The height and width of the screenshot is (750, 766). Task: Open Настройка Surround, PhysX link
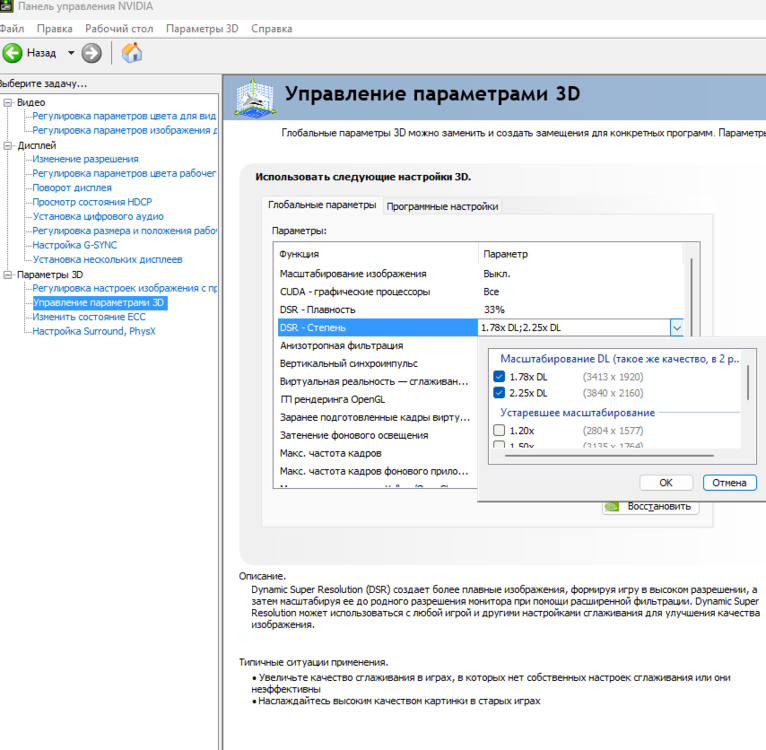tap(94, 331)
